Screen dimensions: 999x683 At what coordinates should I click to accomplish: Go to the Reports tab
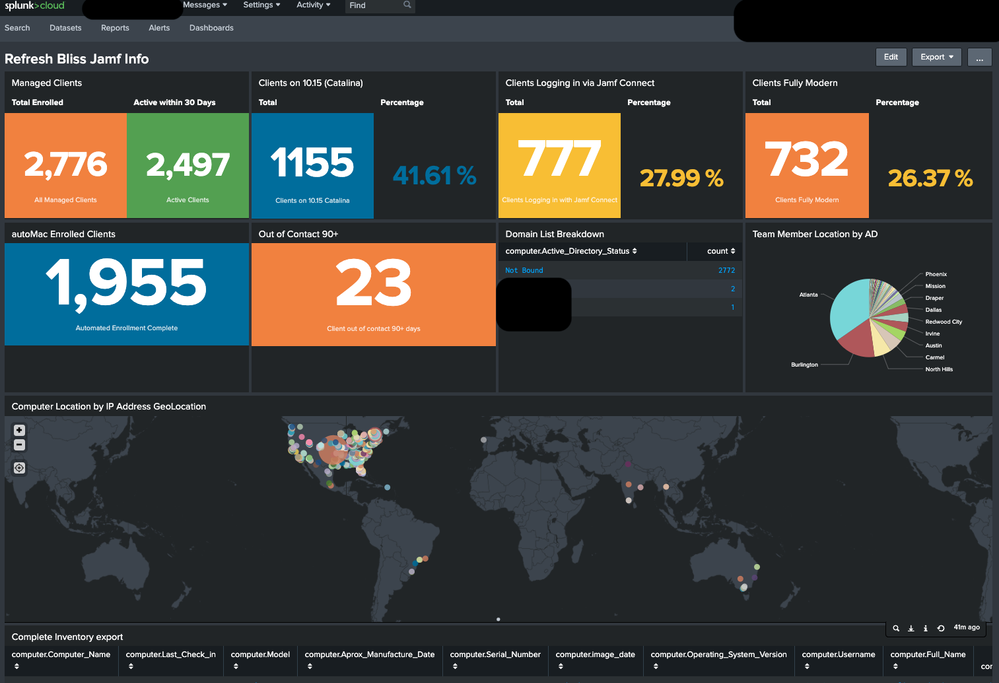(x=115, y=28)
